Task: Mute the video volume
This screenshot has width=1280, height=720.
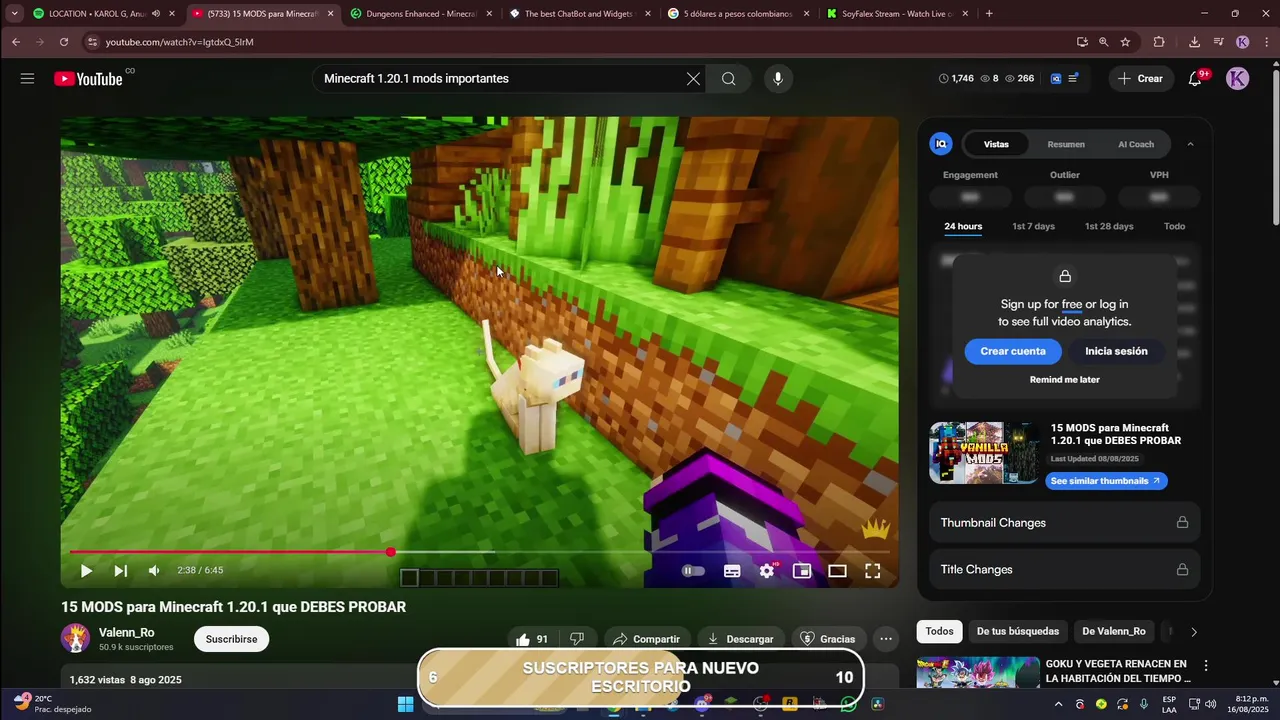Action: click(154, 571)
